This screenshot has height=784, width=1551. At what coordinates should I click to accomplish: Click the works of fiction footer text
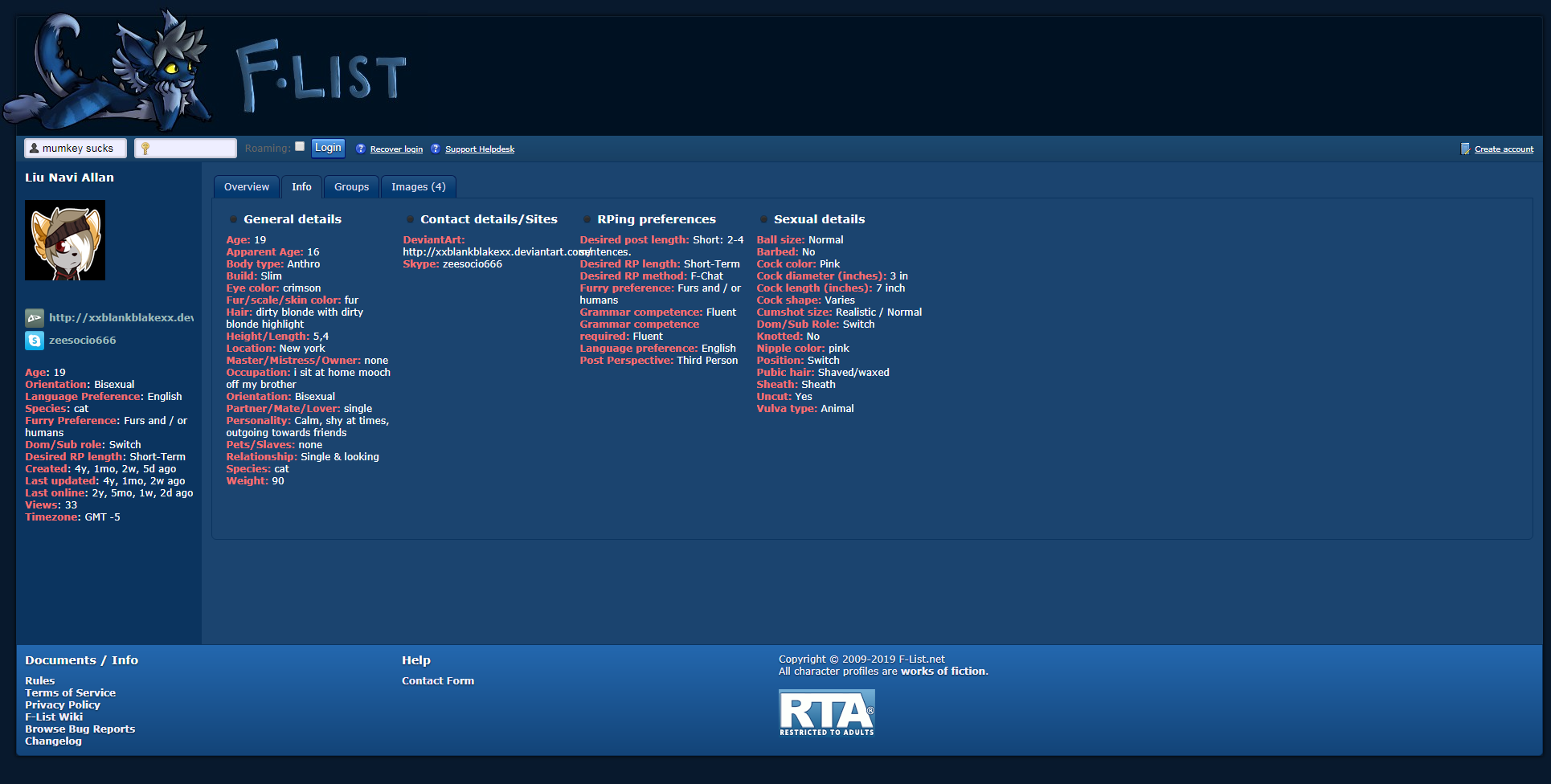tap(943, 672)
